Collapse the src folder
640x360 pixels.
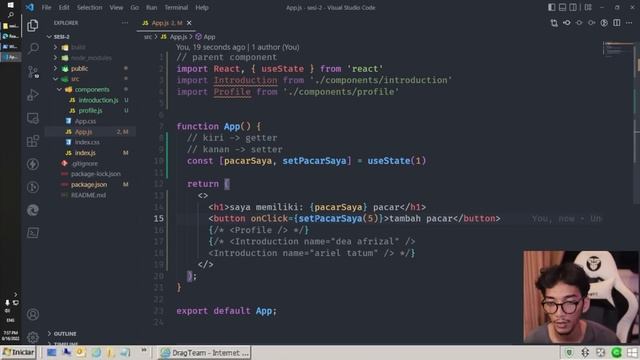[x=75, y=79]
